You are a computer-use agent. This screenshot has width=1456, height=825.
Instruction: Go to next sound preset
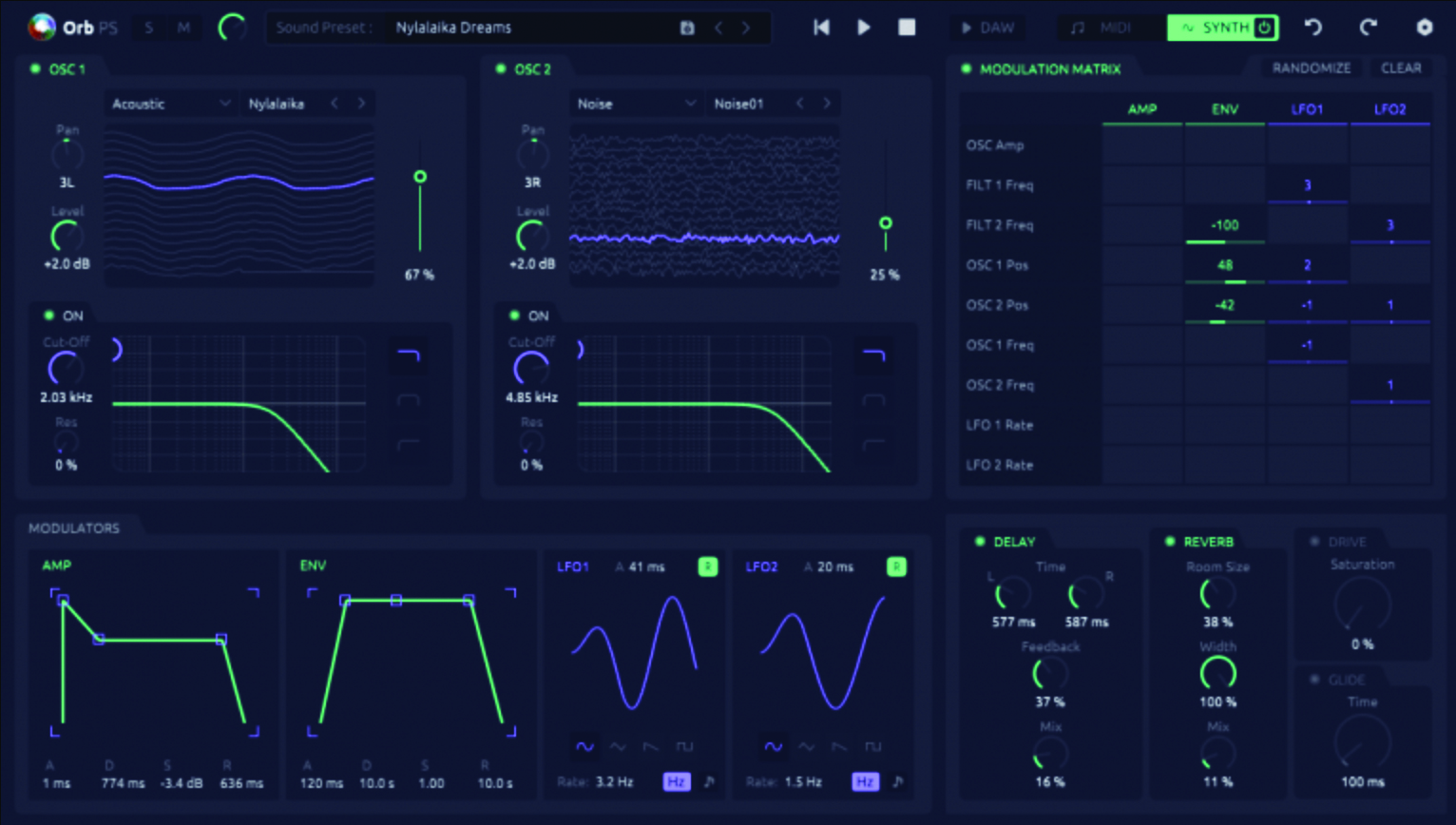(x=746, y=28)
